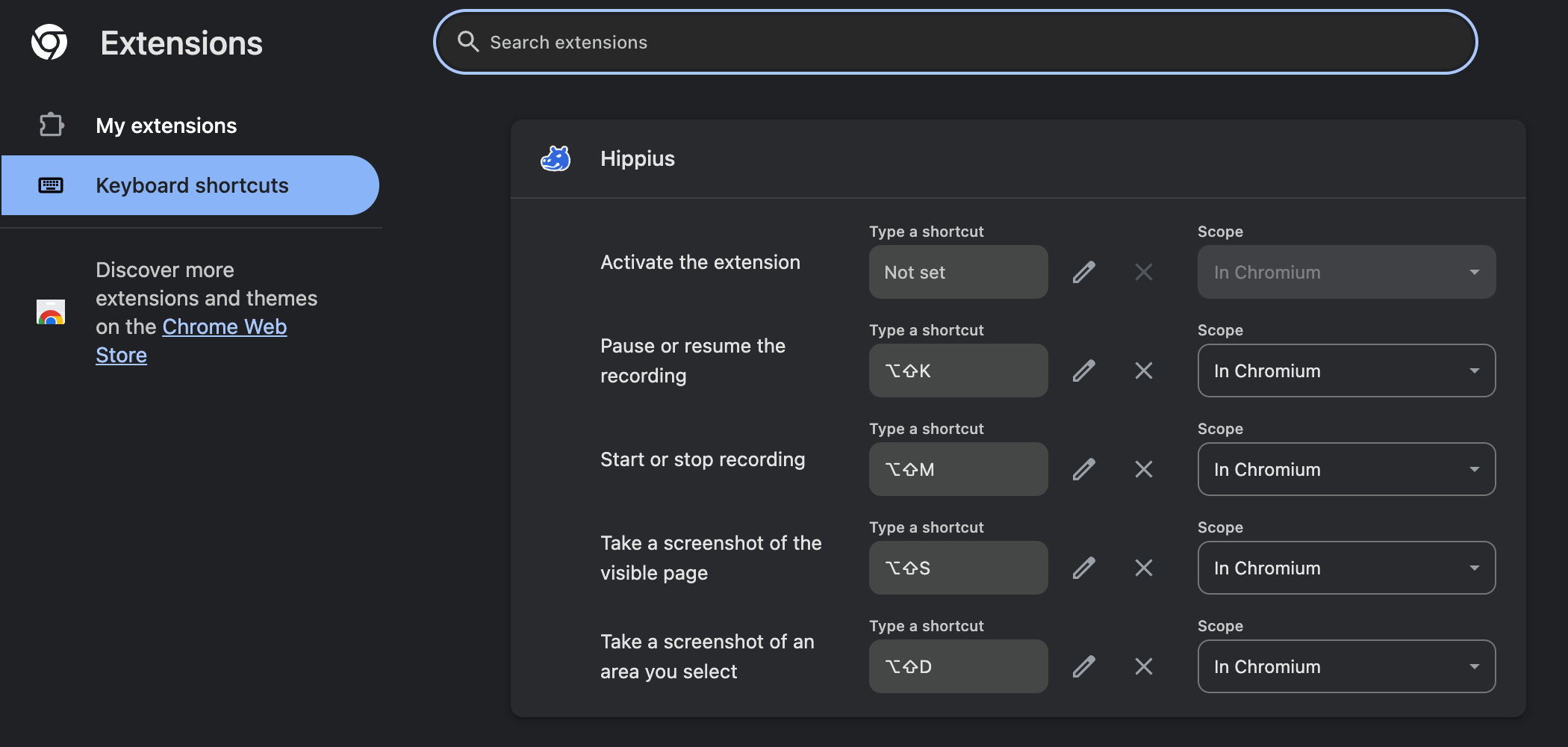
Task: Click the Take a screenshot of the visible page label
Action: coord(711,558)
